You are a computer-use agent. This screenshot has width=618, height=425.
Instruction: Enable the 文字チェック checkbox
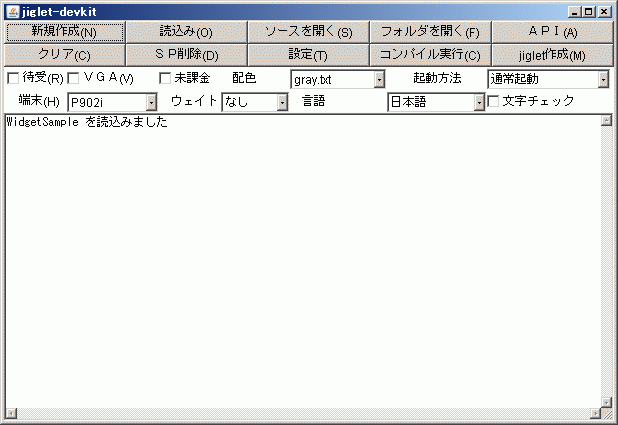[x=493, y=101]
